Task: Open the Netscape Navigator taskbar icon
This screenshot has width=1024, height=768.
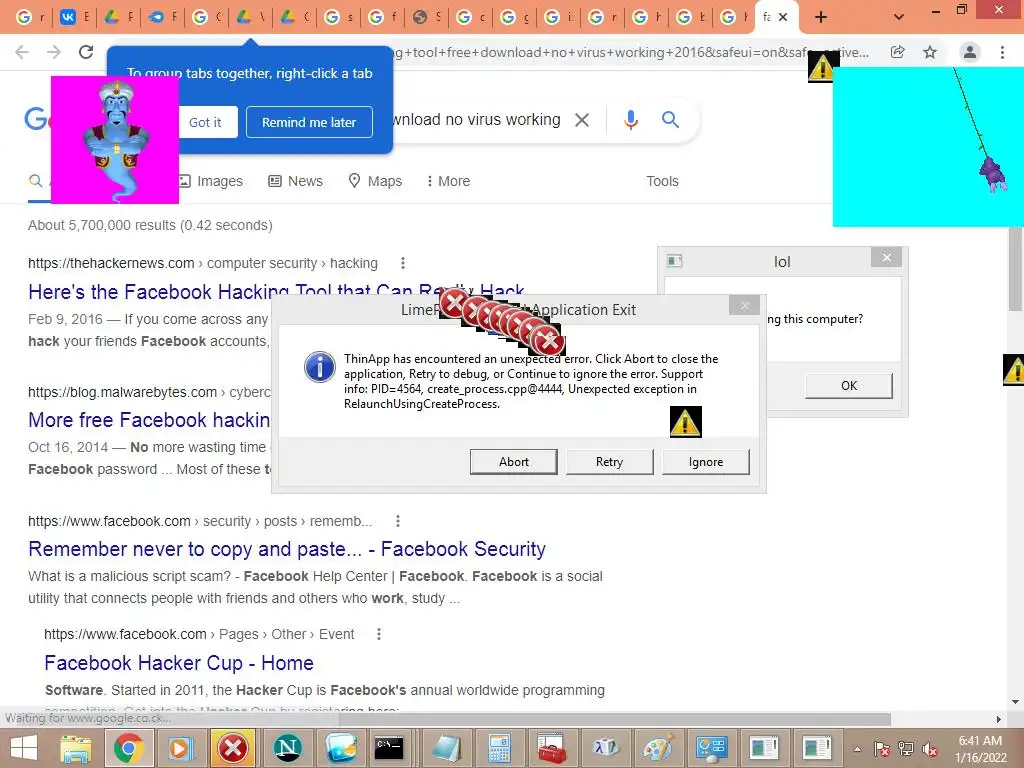Action: tap(287, 748)
